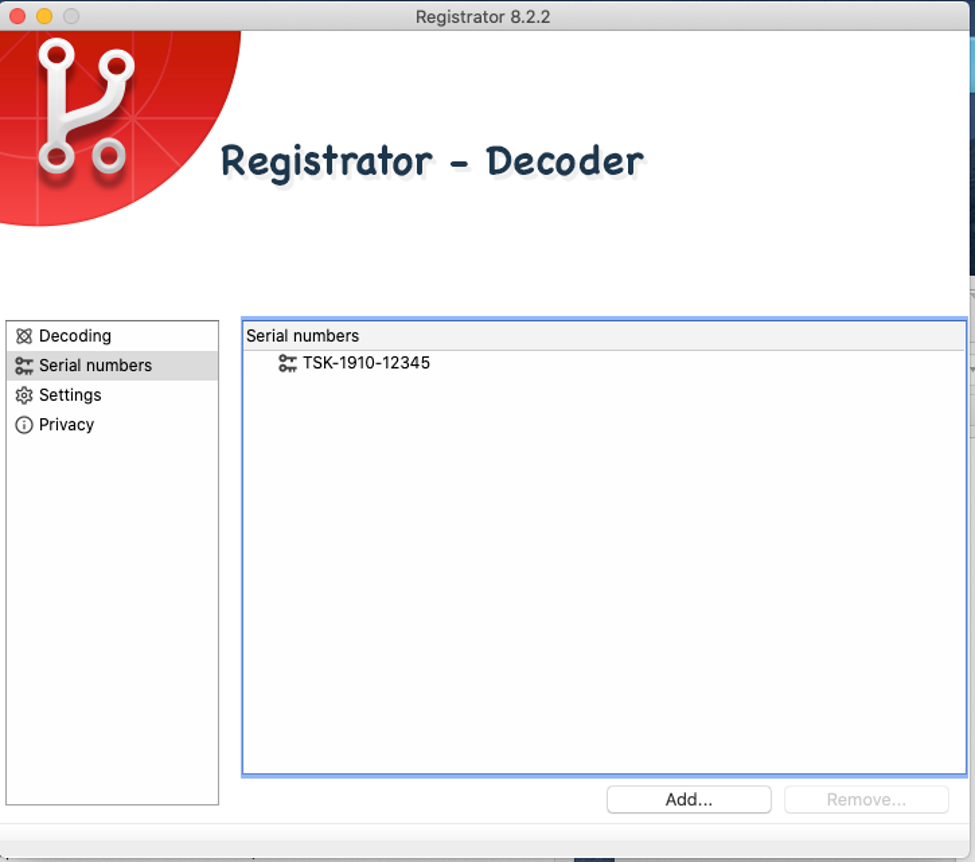Screen dimensions: 977x862
Task: Click the info icon beside Privacy
Action: pyautogui.click(x=24, y=424)
